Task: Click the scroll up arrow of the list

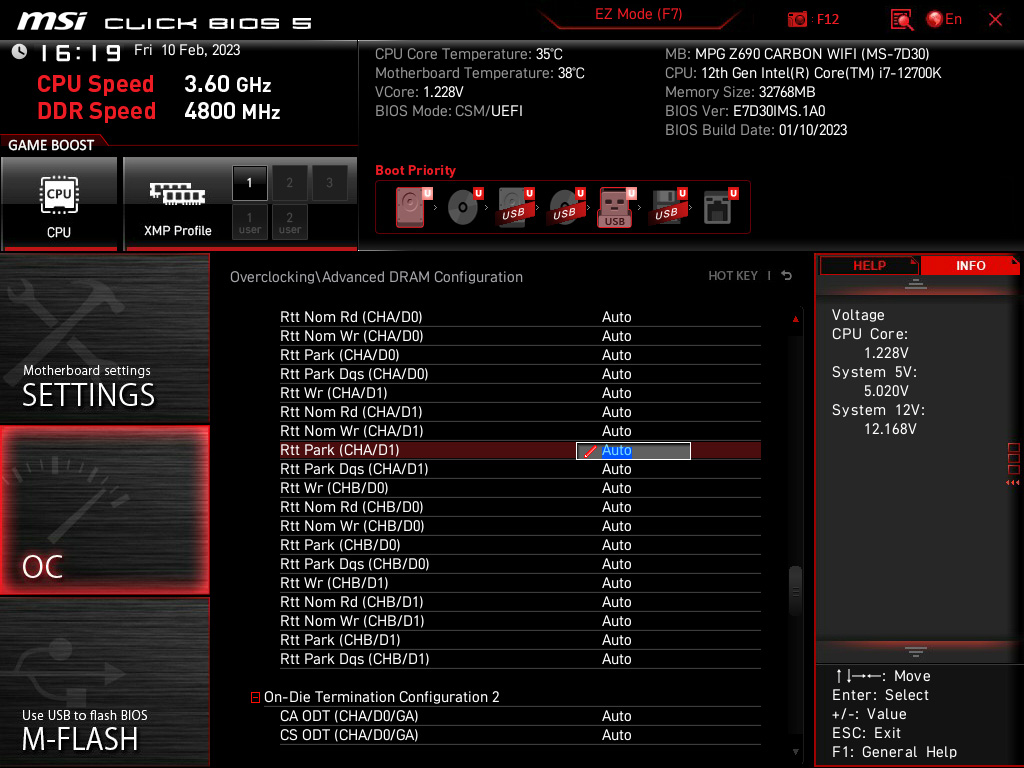Action: coord(795,319)
